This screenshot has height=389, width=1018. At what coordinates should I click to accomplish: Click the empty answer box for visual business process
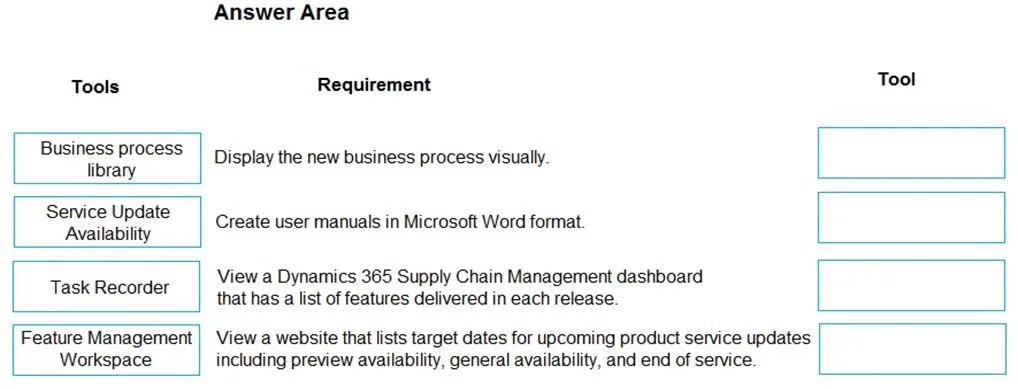(912, 153)
